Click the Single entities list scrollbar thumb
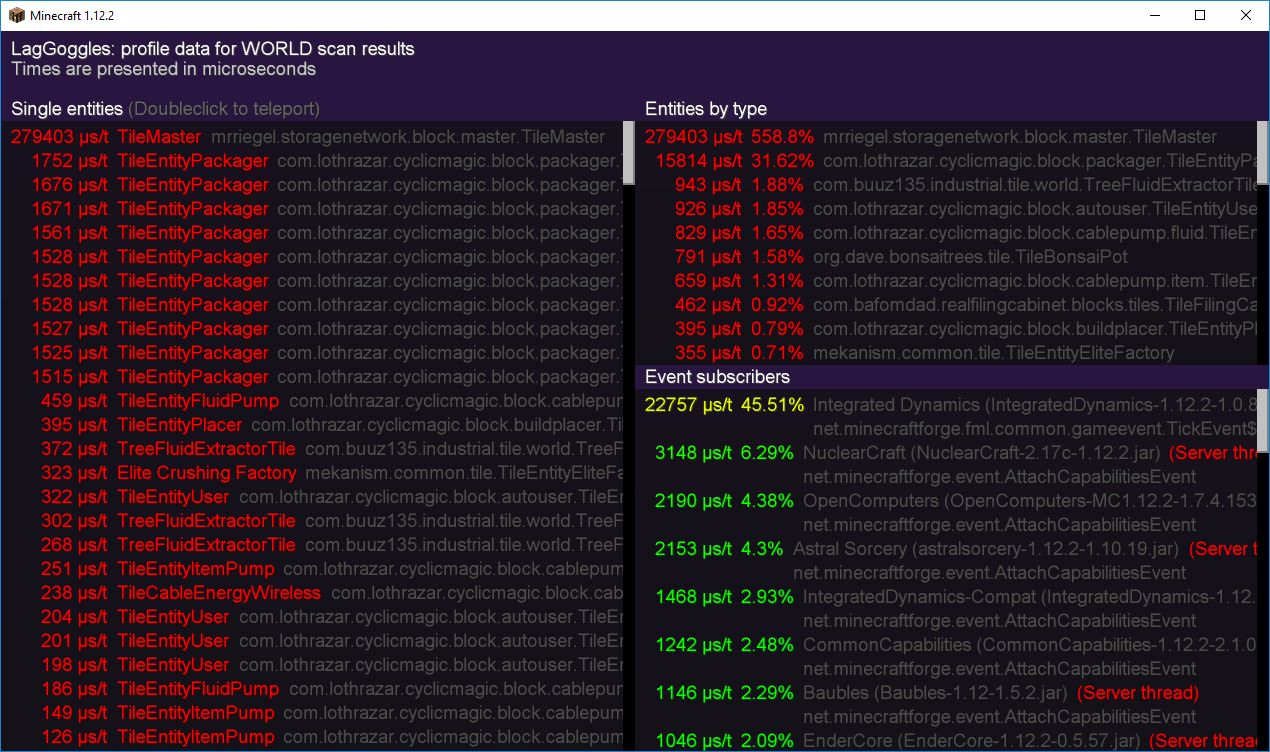The image size is (1270, 752). 629,153
